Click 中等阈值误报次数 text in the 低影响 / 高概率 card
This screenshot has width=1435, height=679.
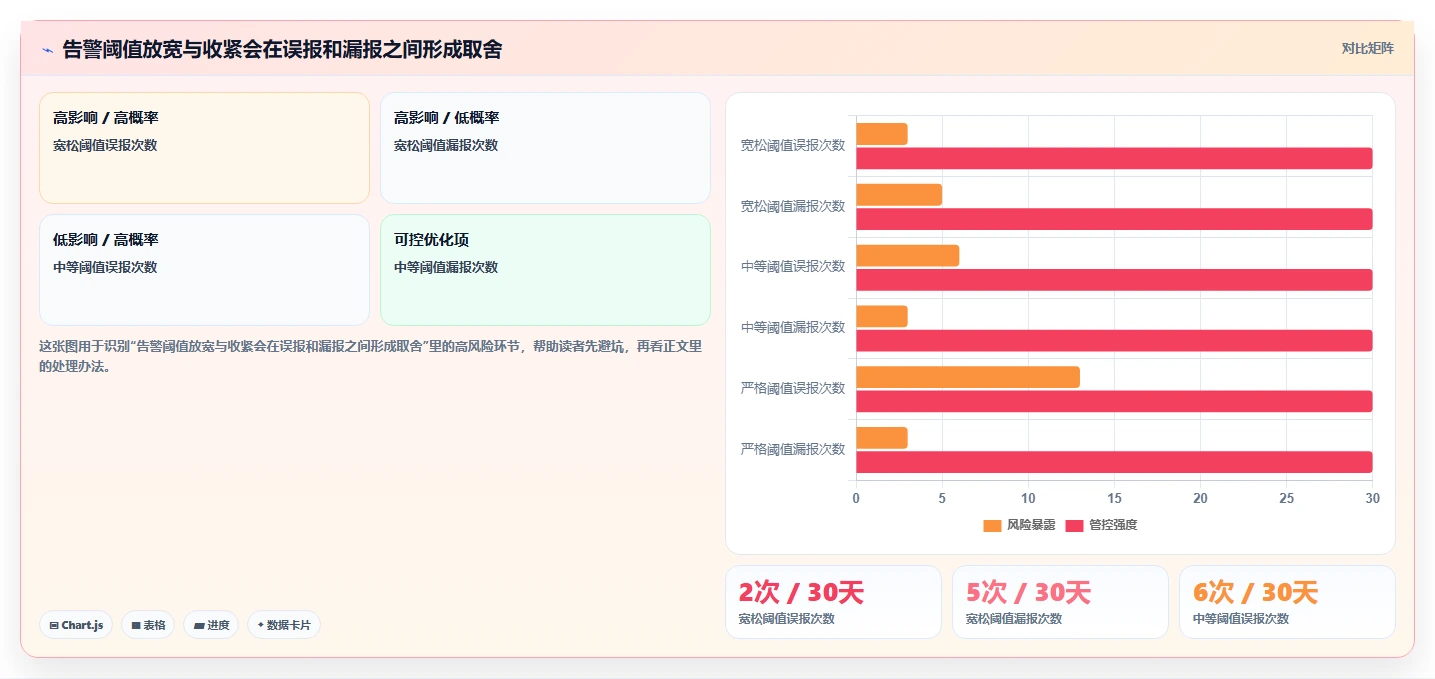tap(105, 267)
